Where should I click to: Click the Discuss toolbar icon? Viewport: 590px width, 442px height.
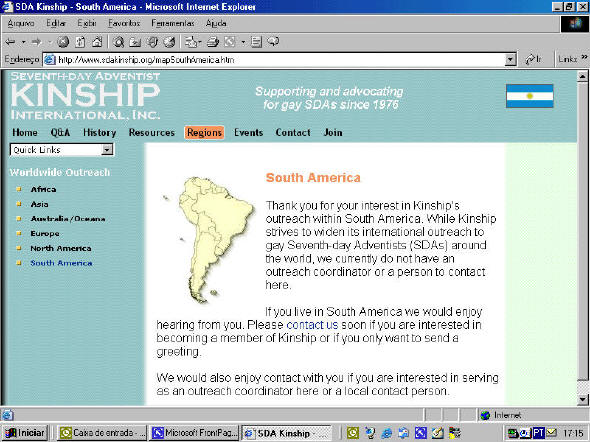point(256,42)
